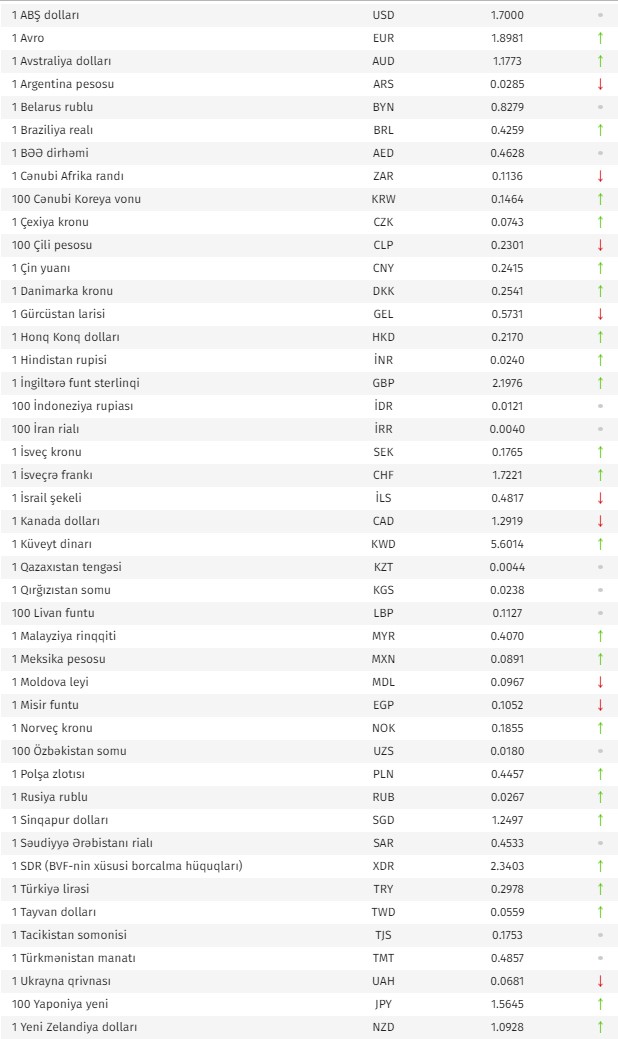Click the grey dot indicator for USD
The height and width of the screenshot is (1039, 618).
coord(600,15)
